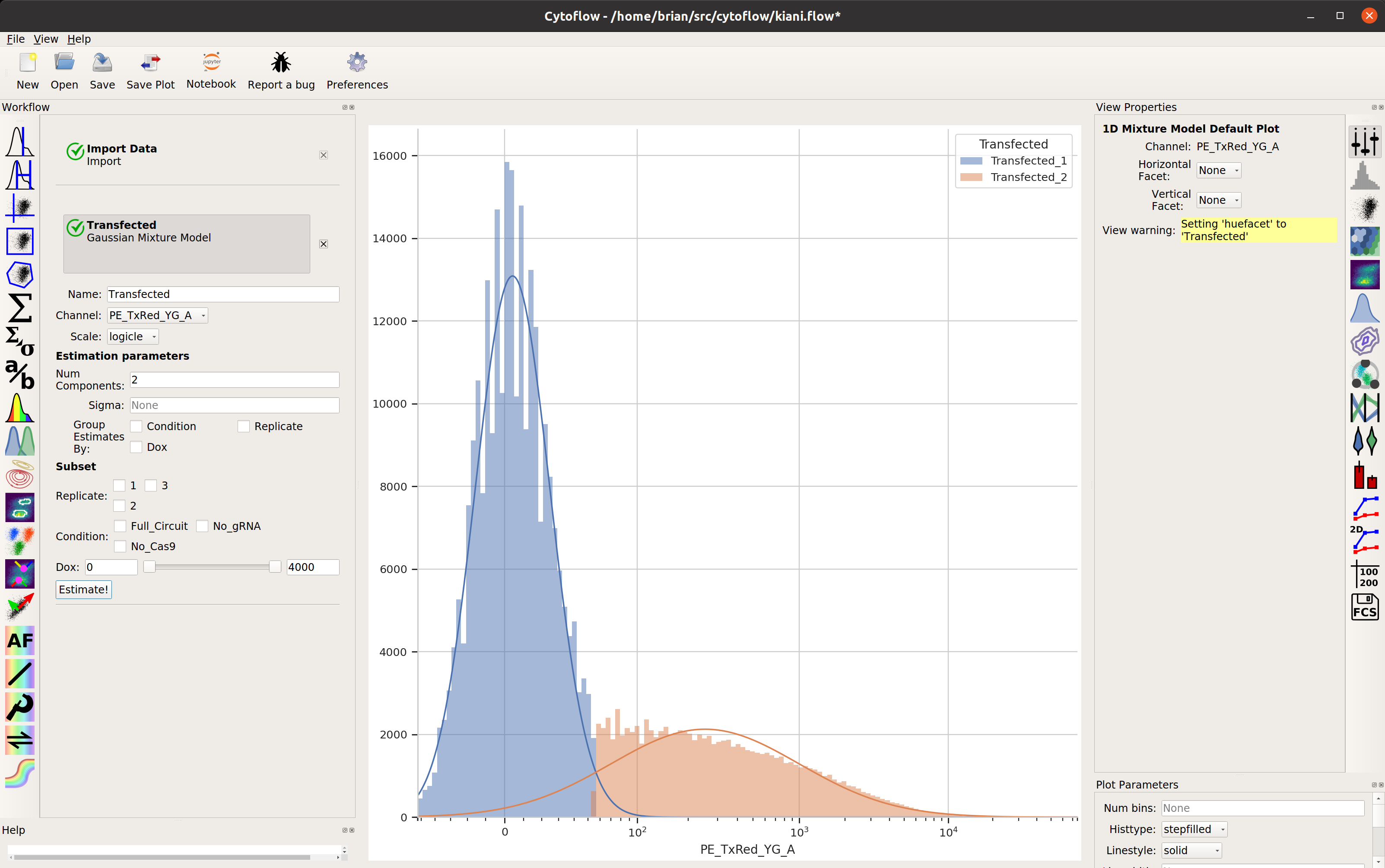
Task: Open the View menu
Action: [x=46, y=39]
